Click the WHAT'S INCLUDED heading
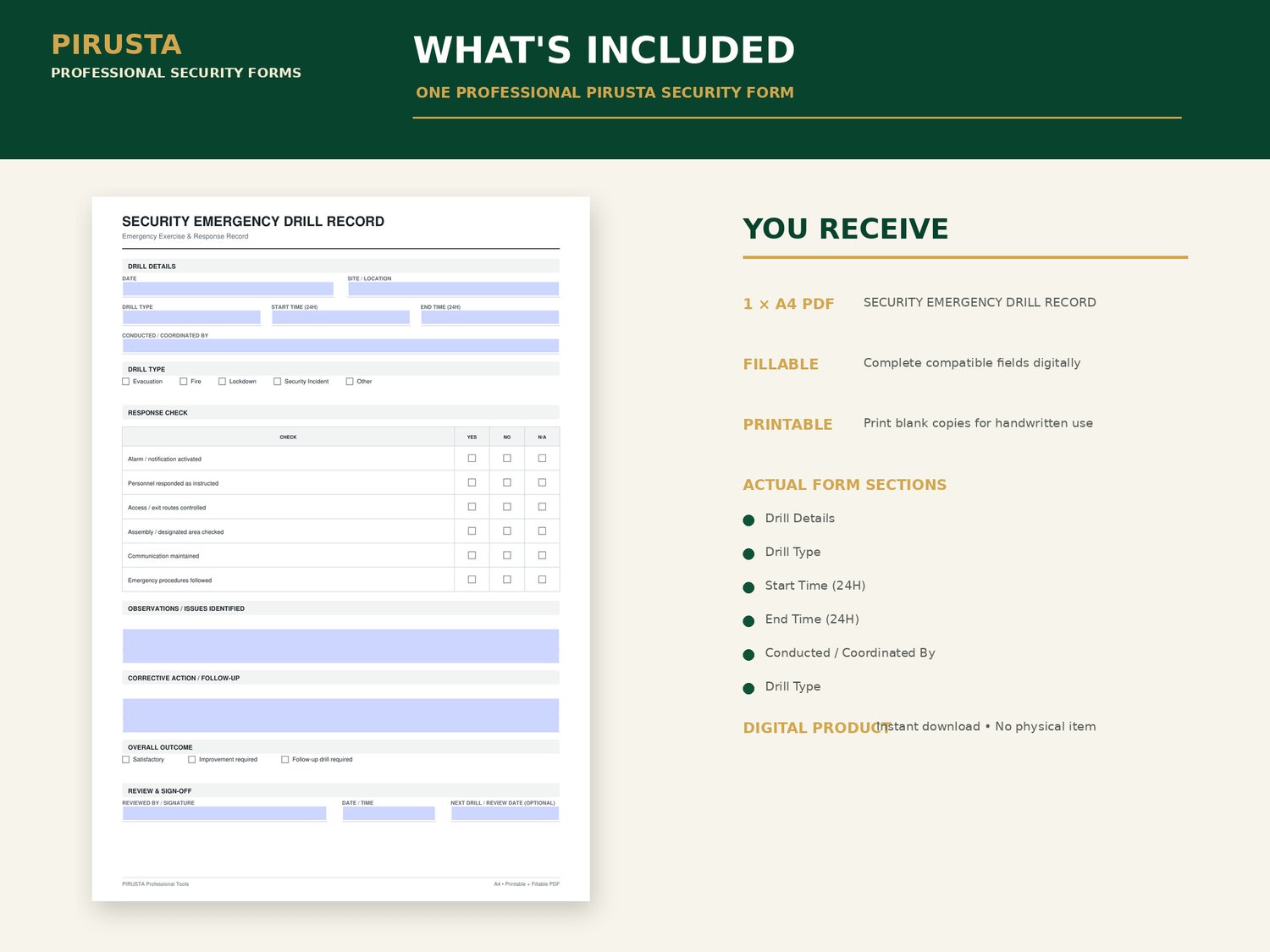Image resolution: width=1270 pixels, height=952 pixels. (x=605, y=50)
